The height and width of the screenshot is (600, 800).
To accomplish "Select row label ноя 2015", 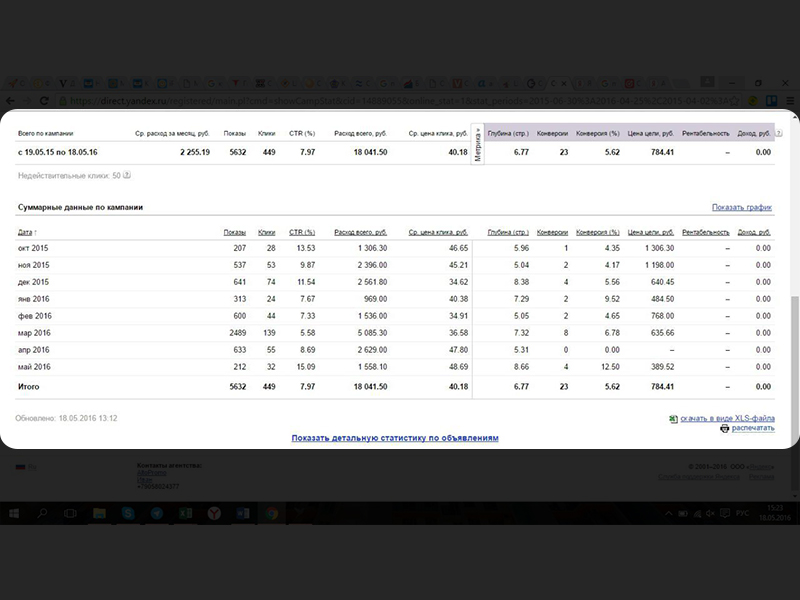I will coord(34,265).
